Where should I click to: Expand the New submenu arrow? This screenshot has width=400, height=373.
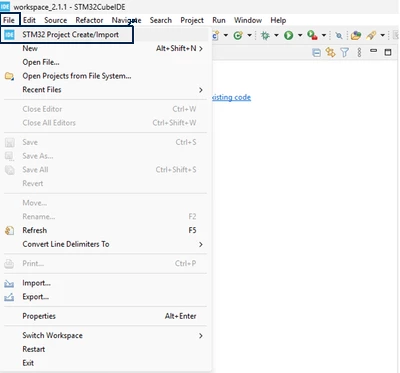(201, 49)
